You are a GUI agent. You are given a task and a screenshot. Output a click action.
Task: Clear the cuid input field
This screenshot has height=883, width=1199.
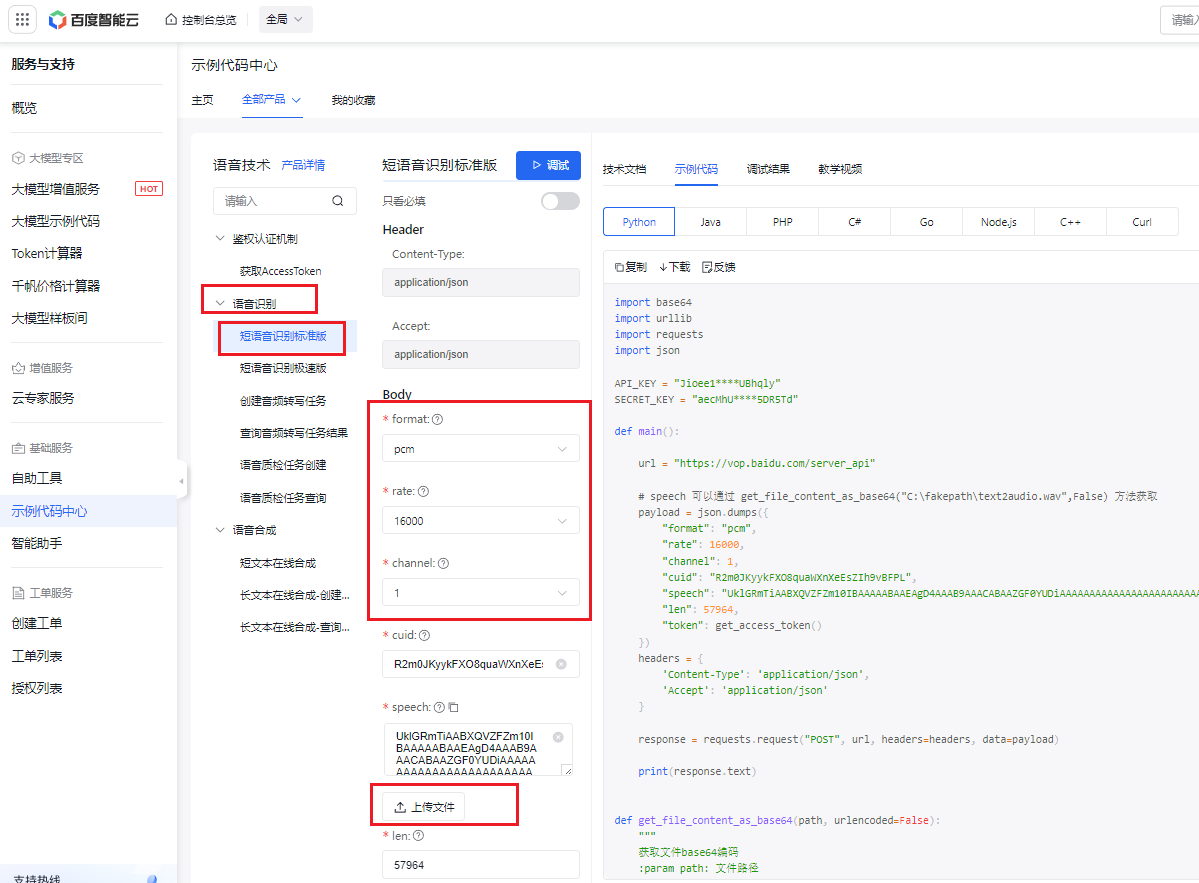tap(561, 664)
